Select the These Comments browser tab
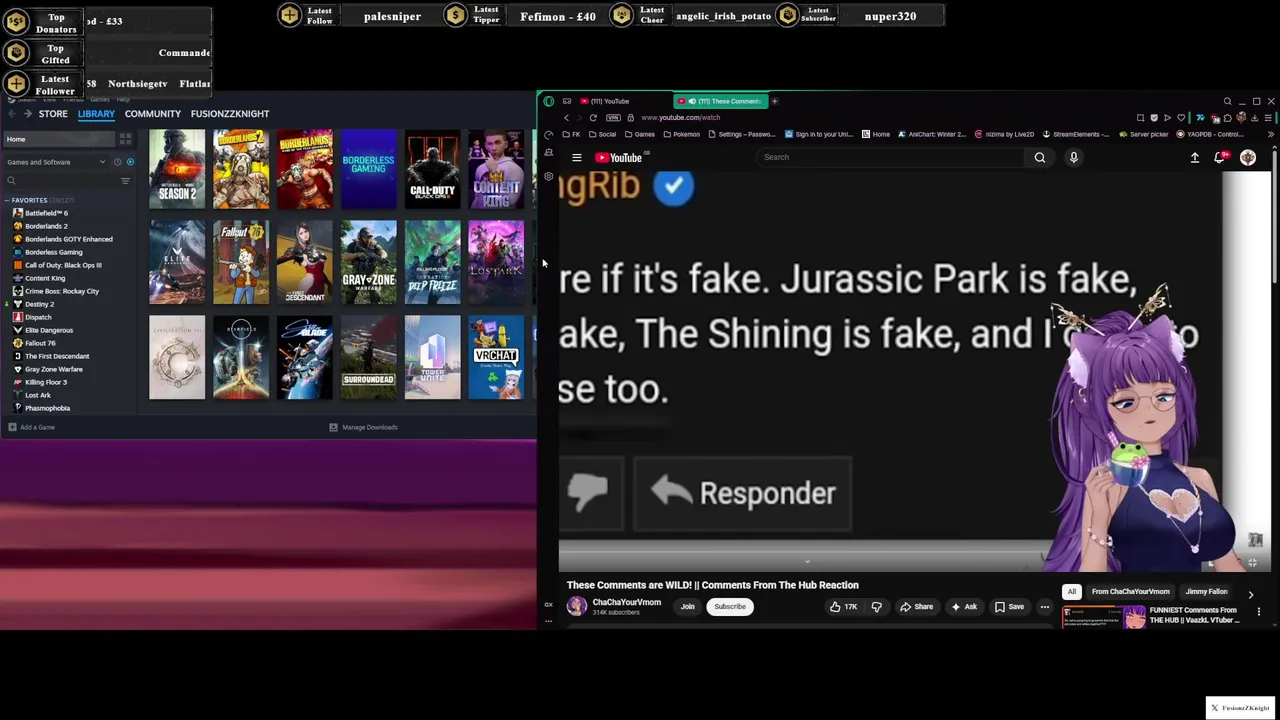The image size is (1280, 720). point(720,101)
